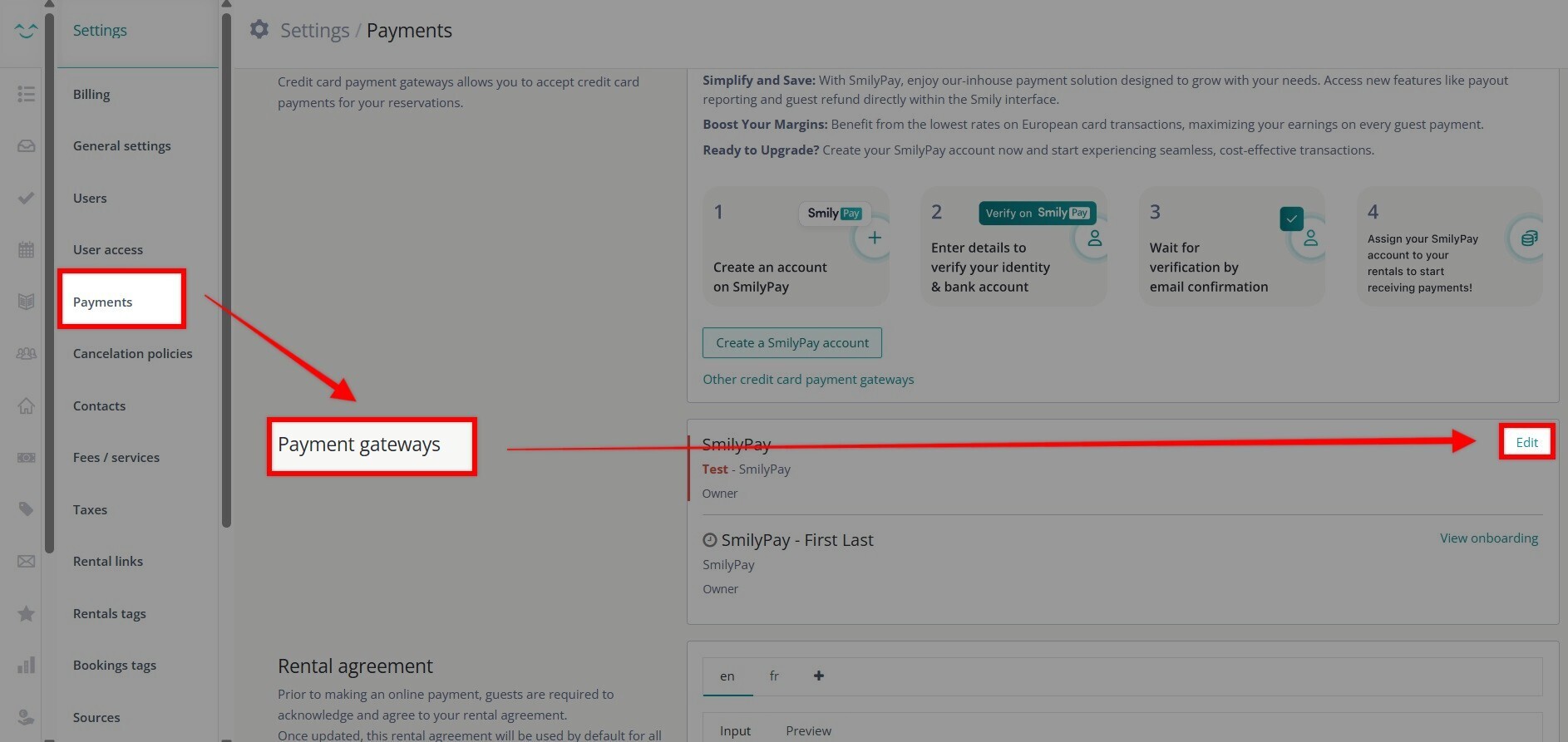Open the inbox tray sidebar icon
Image resolution: width=1568 pixels, height=742 pixels.
[26, 146]
